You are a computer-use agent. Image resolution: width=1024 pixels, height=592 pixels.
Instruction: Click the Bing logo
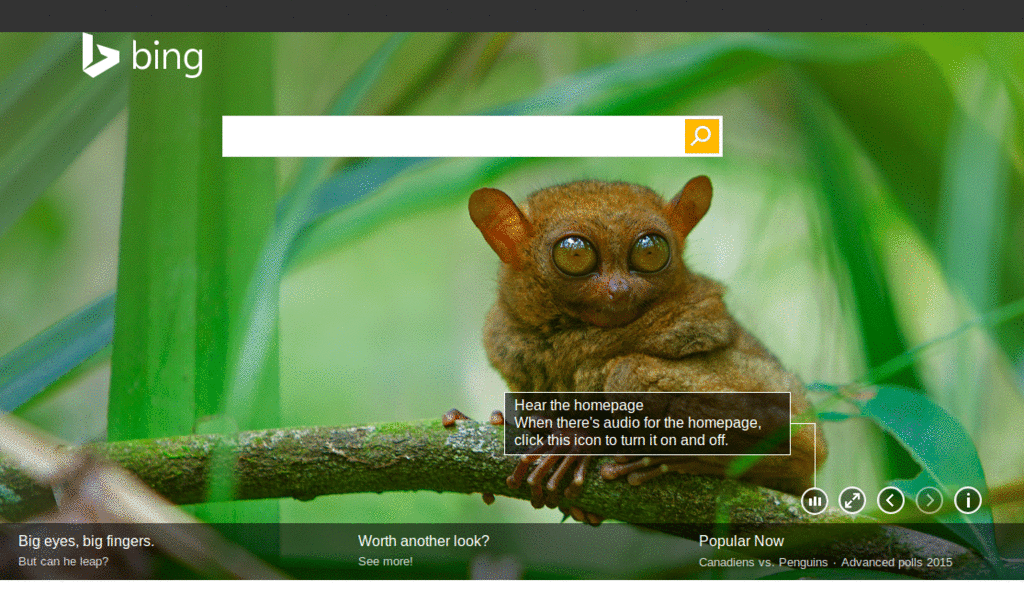(142, 56)
